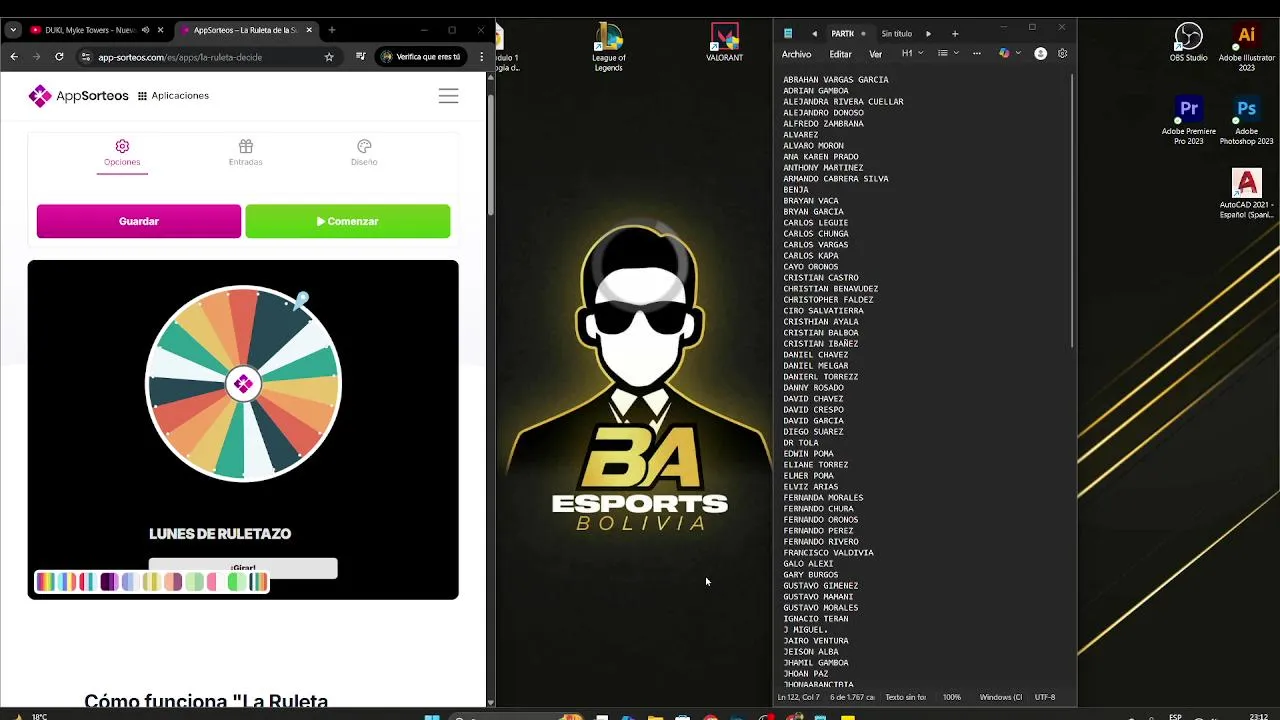Click the Copilot icon in Notepad

point(1004,54)
